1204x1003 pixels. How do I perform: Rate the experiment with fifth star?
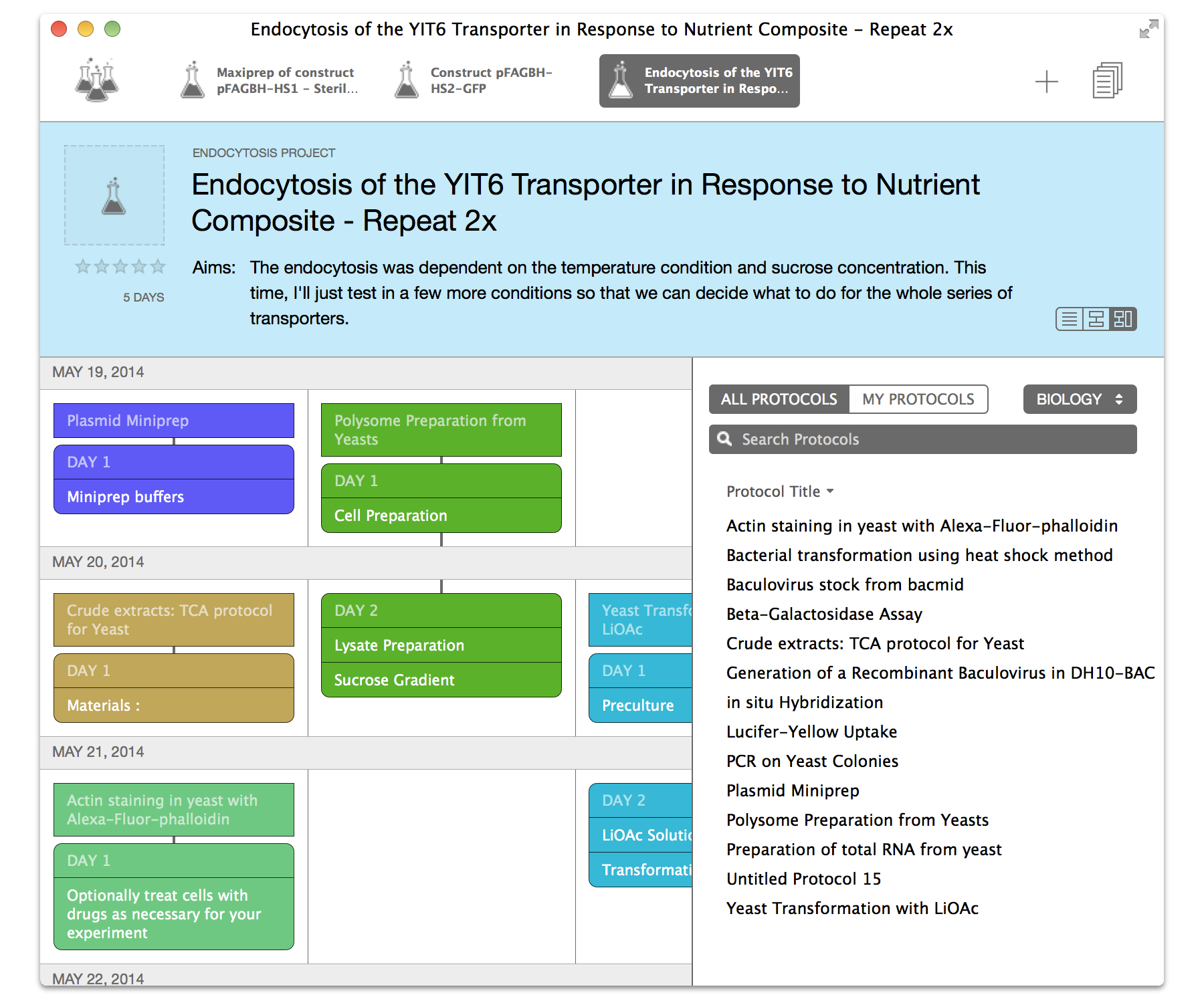click(x=158, y=267)
